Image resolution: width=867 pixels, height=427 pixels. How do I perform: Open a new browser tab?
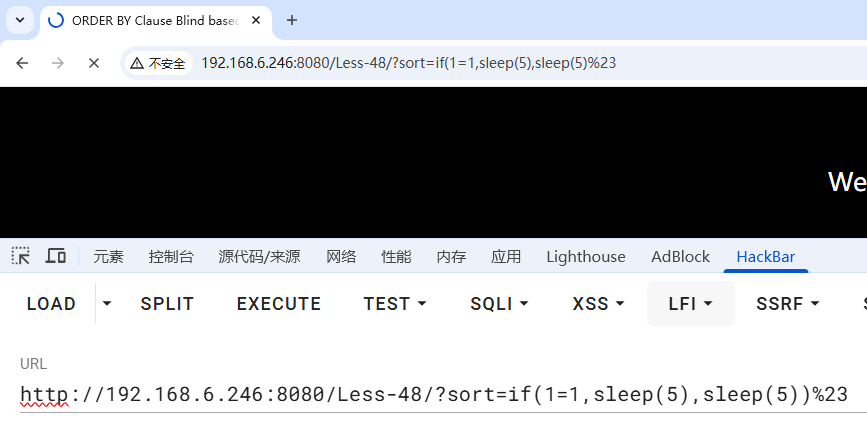tap(292, 20)
